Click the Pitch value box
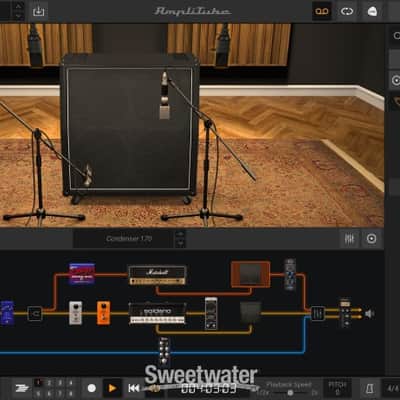 [x=337, y=388]
